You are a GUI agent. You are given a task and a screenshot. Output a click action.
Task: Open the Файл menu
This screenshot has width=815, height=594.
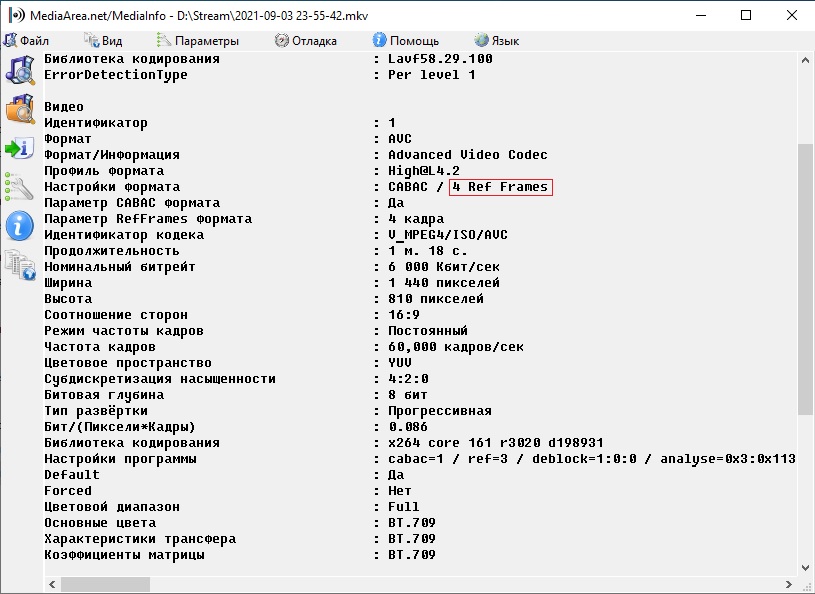coord(27,41)
